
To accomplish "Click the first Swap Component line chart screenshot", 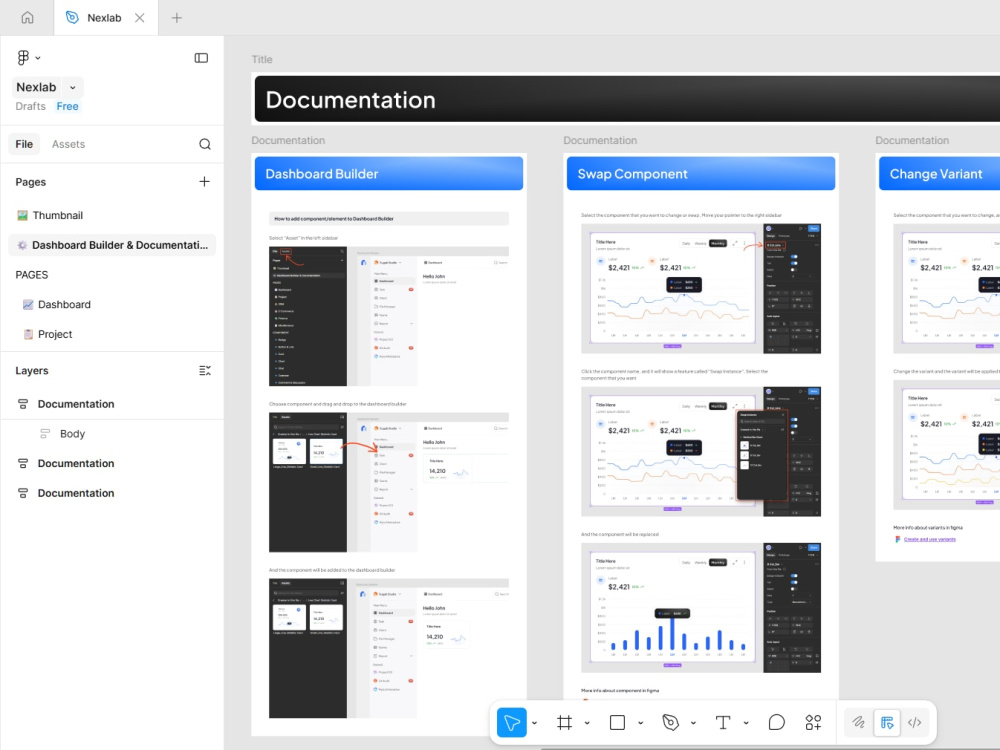I will pyautogui.click(x=701, y=289).
